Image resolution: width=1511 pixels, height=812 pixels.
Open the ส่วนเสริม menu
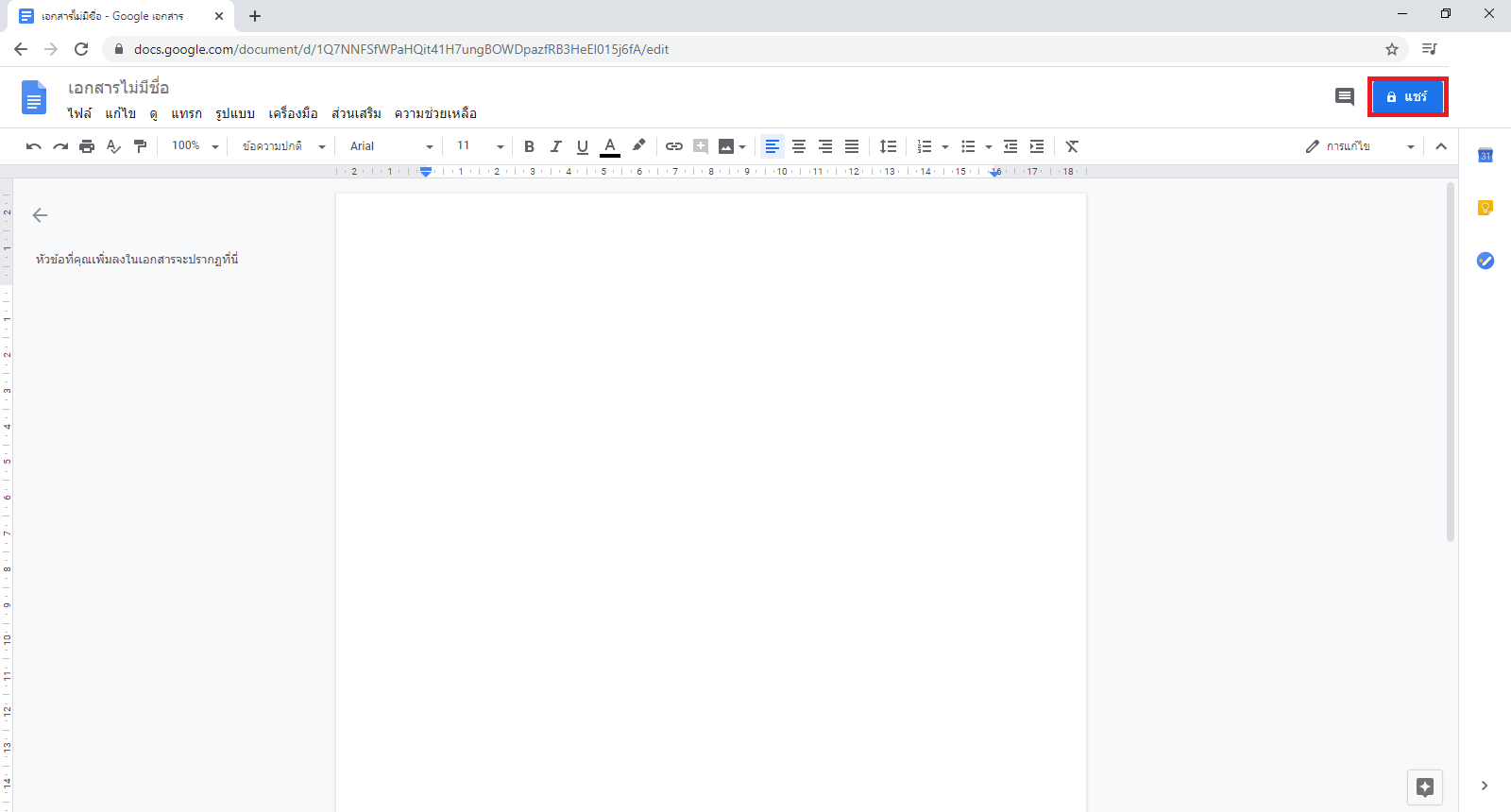[356, 113]
